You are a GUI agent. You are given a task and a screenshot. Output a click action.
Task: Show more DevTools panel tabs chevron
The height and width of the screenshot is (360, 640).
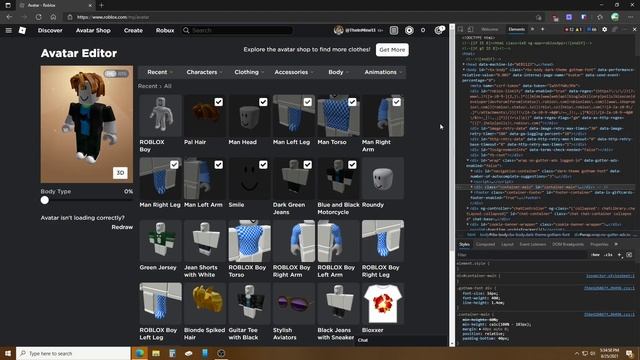coord(532,29)
